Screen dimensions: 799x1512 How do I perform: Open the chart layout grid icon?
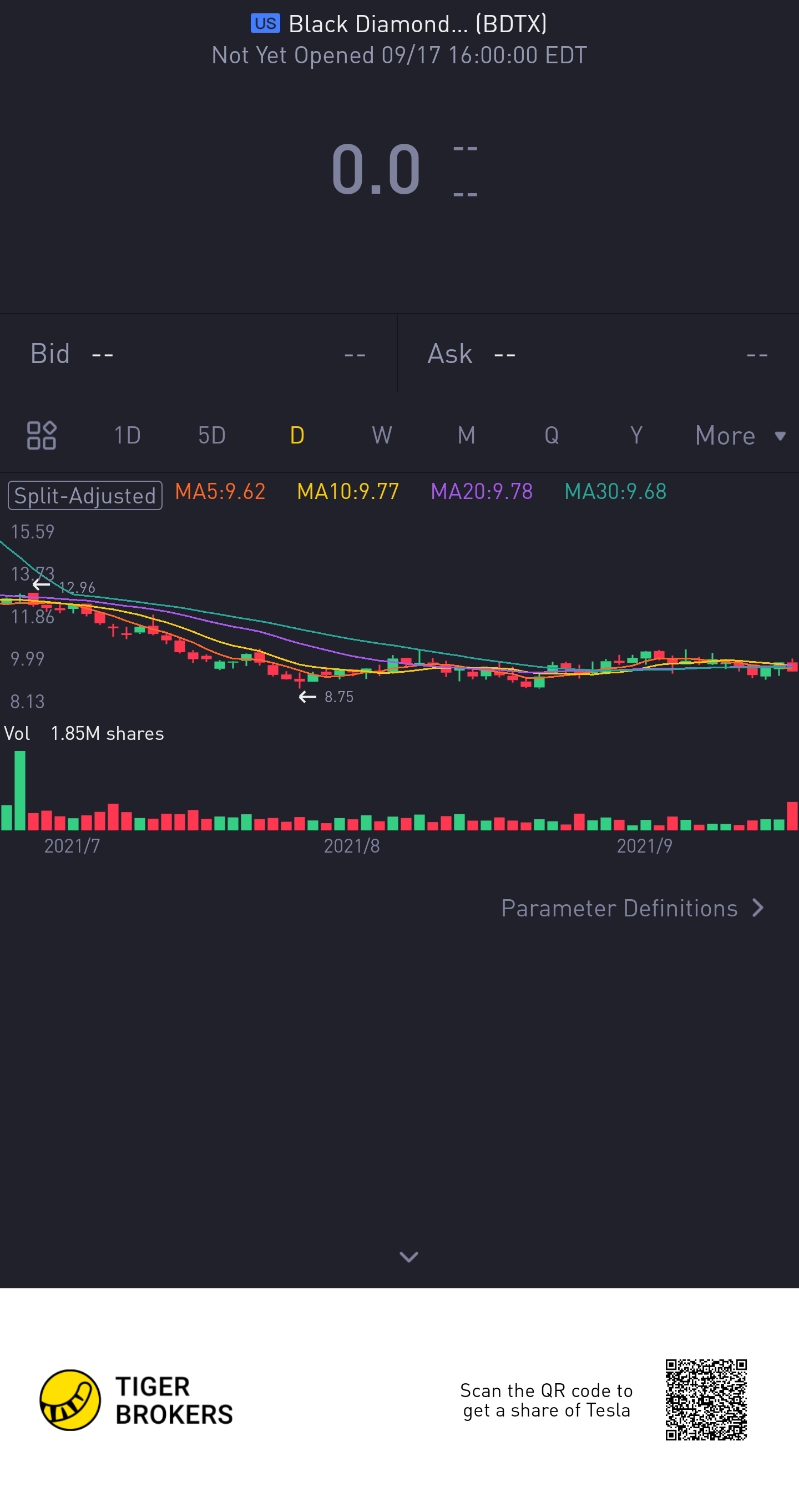click(41, 435)
